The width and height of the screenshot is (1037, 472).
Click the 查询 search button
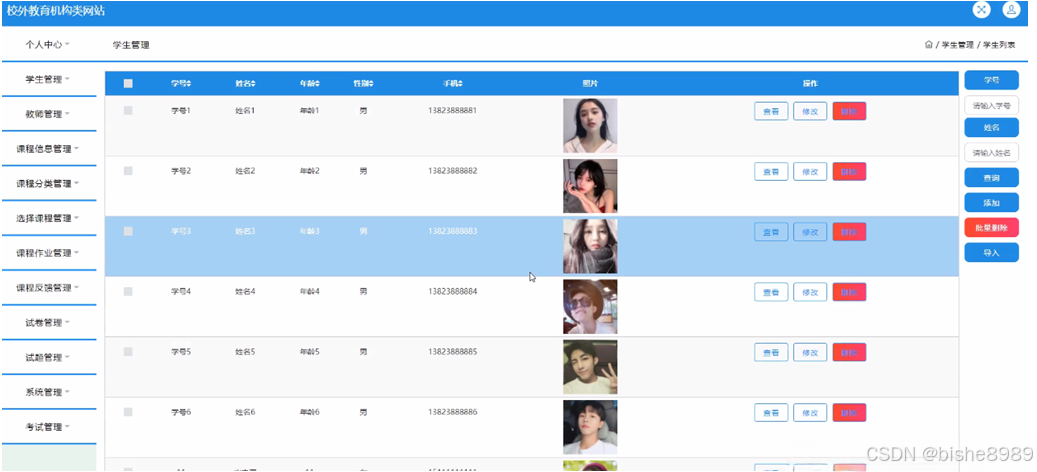click(x=991, y=178)
